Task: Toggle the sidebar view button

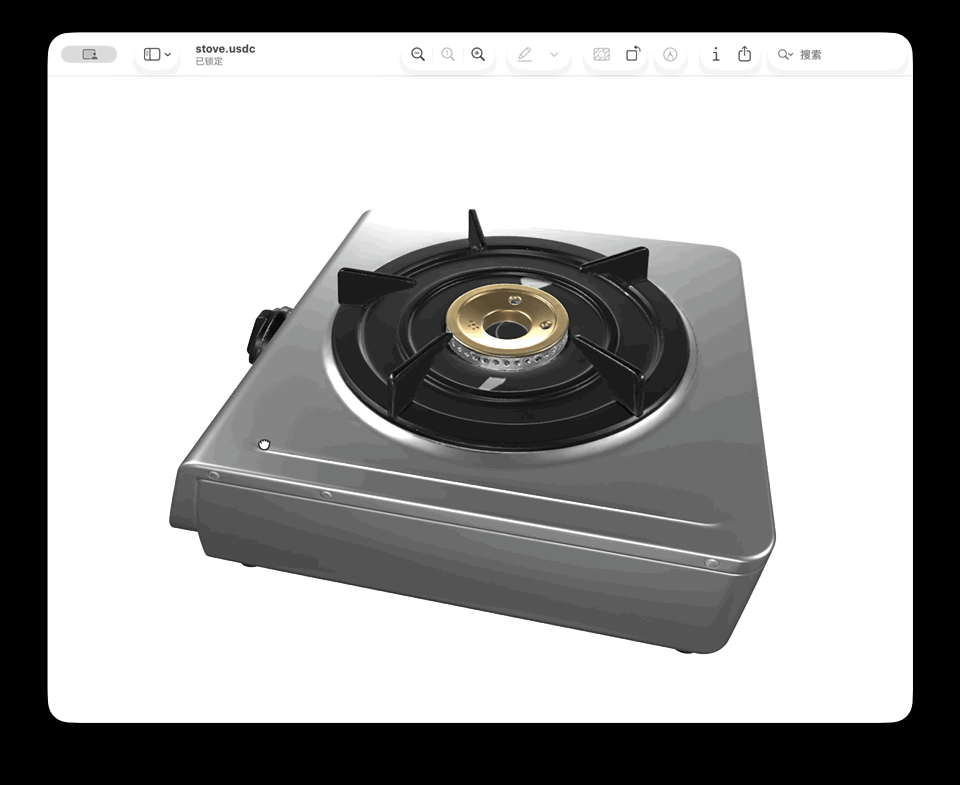Action: [152, 54]
